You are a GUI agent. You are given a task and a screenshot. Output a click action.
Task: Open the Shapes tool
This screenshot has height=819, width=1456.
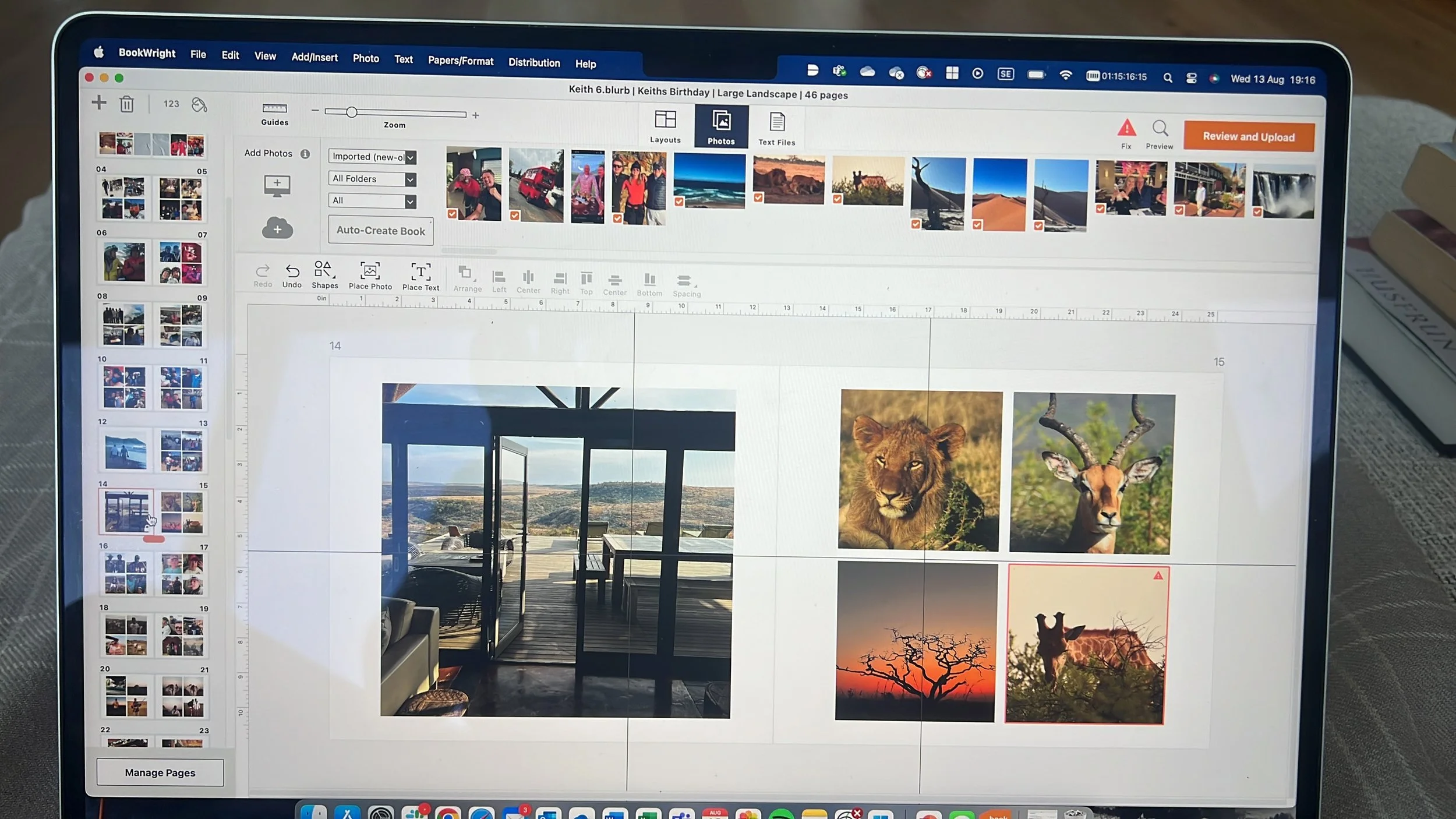pos(324,270)
